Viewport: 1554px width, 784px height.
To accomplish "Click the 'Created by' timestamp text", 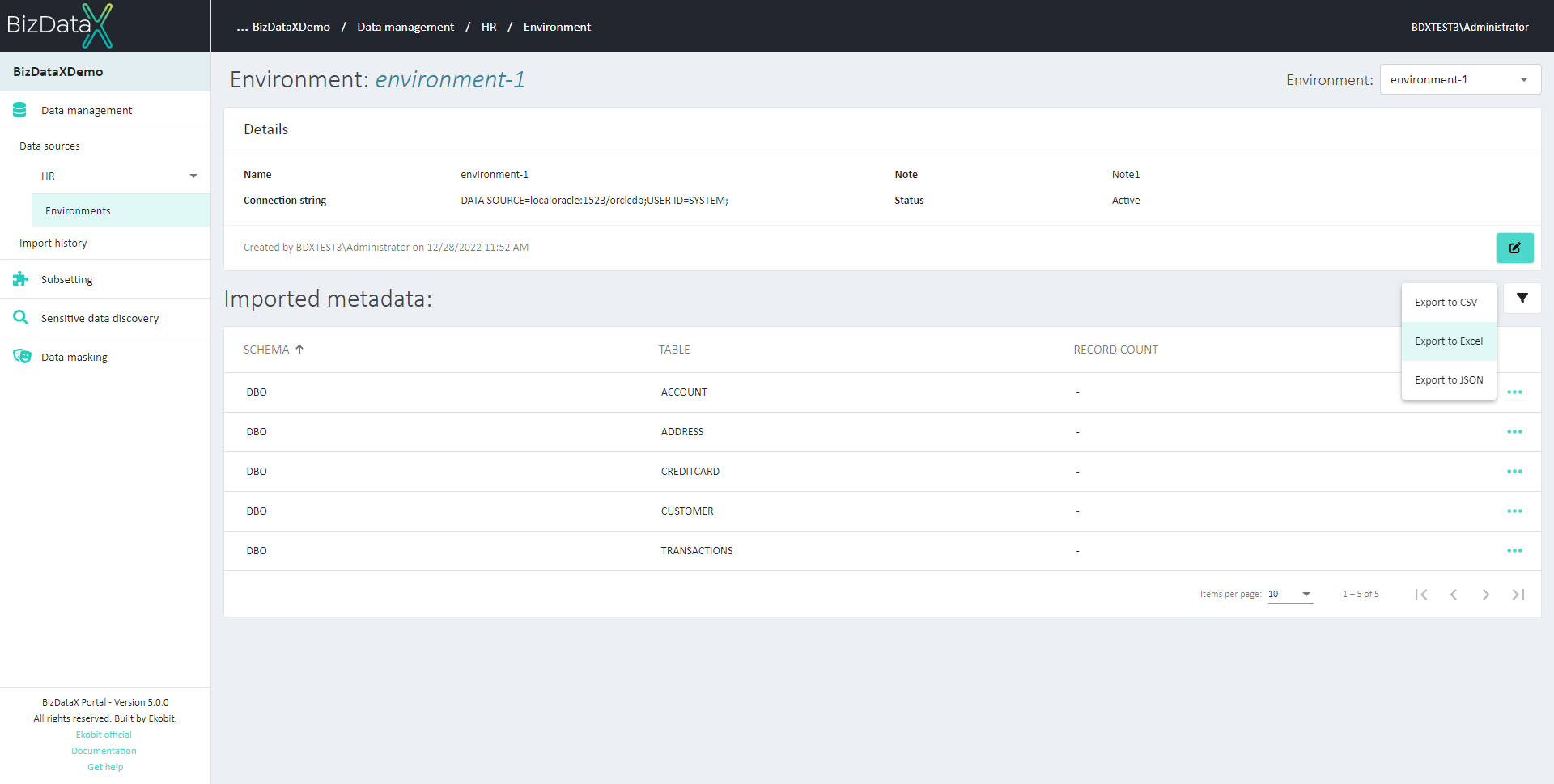I will point(386,248).
